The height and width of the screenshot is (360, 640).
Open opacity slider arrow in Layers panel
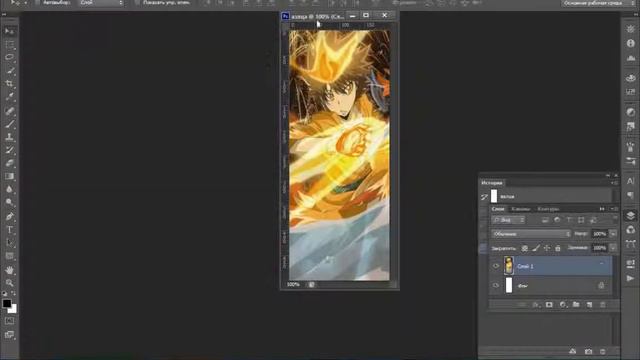613,234
